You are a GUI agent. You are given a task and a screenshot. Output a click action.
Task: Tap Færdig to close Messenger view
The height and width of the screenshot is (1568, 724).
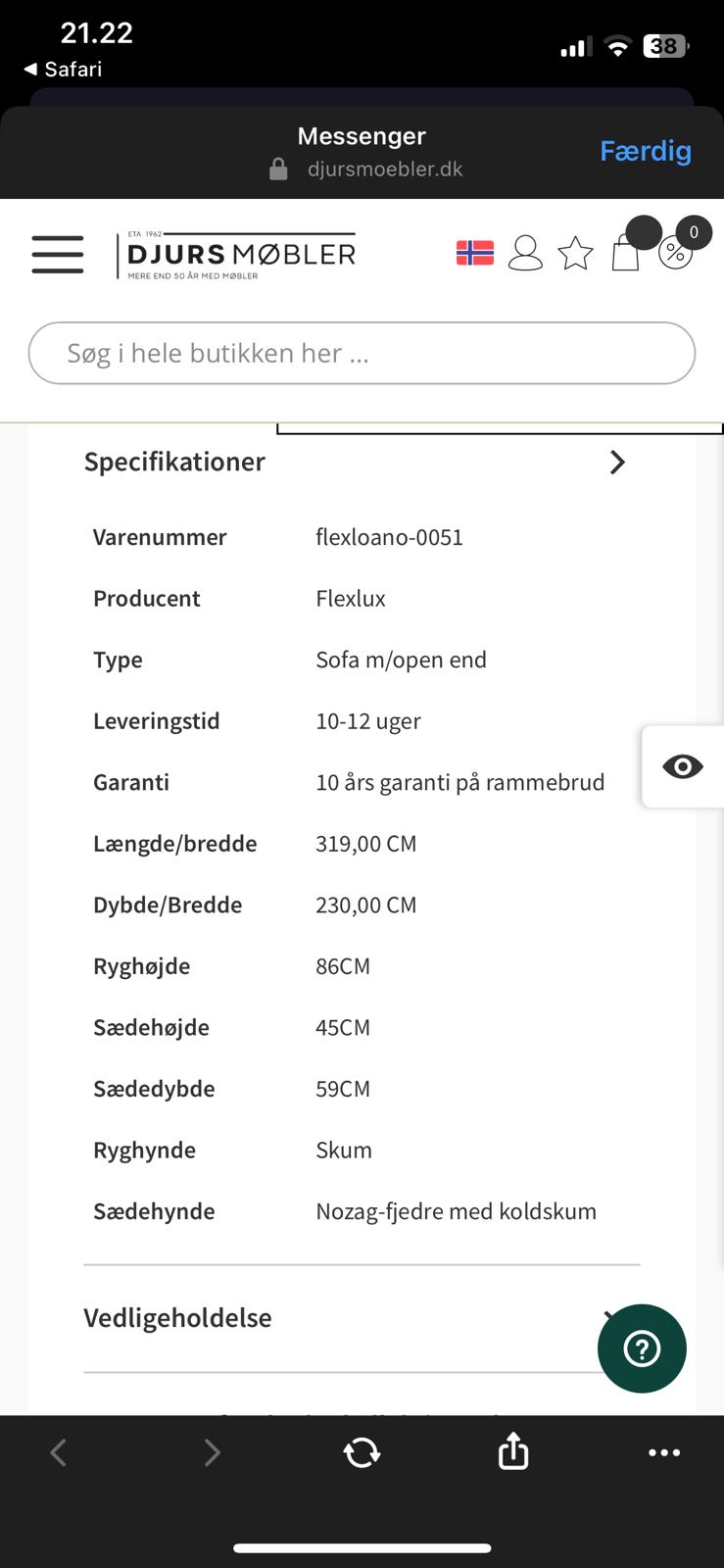tap(646, 151)
